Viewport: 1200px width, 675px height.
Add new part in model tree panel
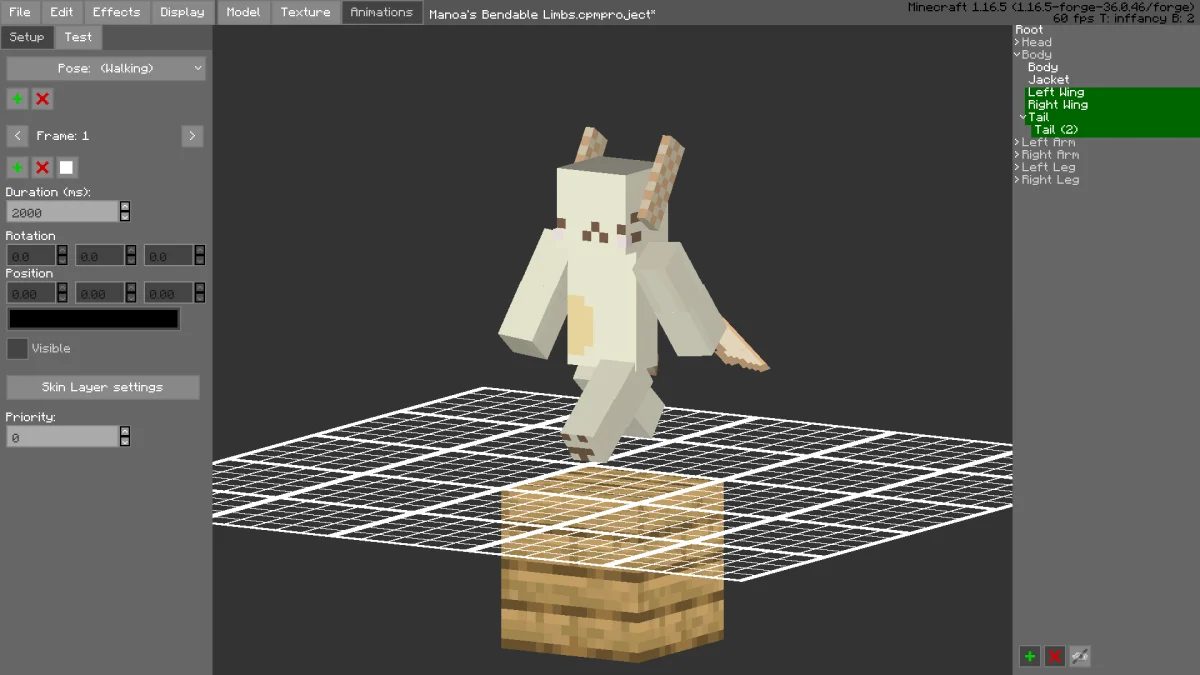point(1029,656)
